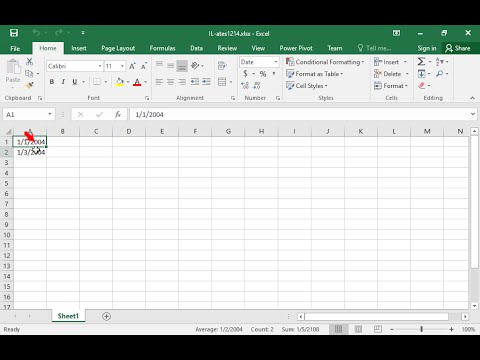The width and height of the screenshot is (480, 360).
Task: Open the Cell Styles menu
Action: (307, 86)
